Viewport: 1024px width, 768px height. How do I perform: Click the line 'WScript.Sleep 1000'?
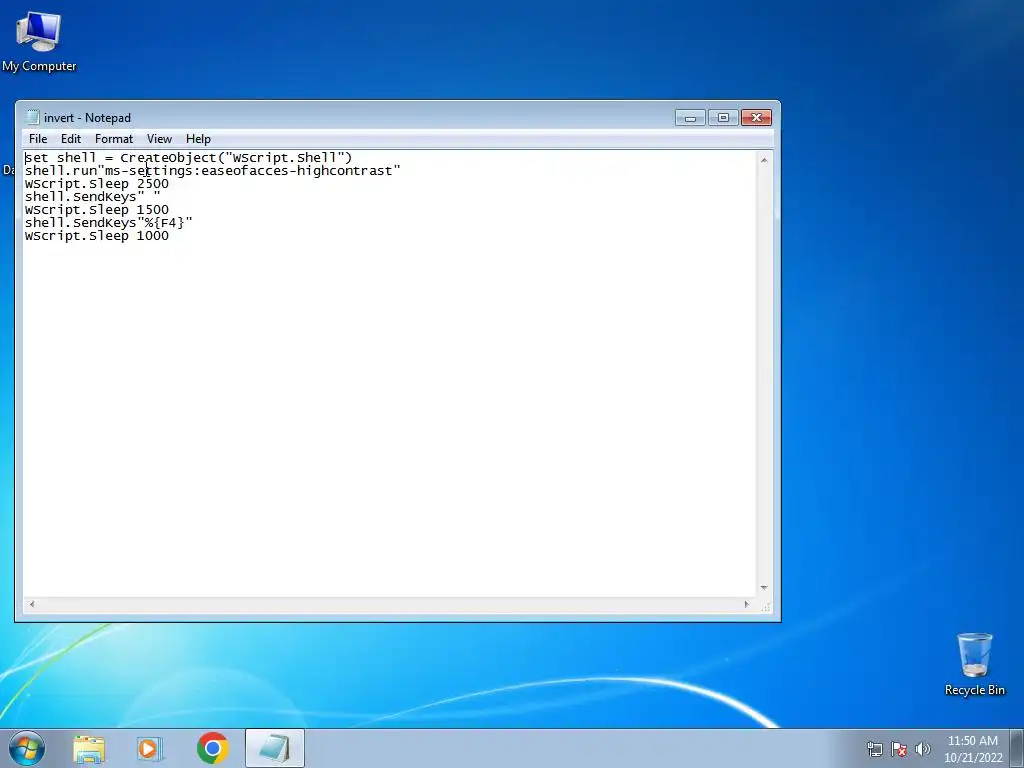(x=97, y=236)
